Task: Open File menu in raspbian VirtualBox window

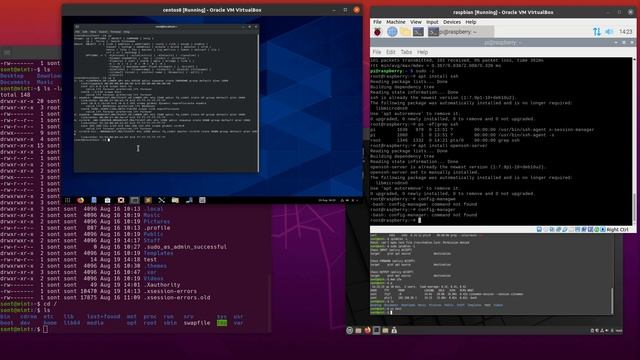Action: (377, 22)
